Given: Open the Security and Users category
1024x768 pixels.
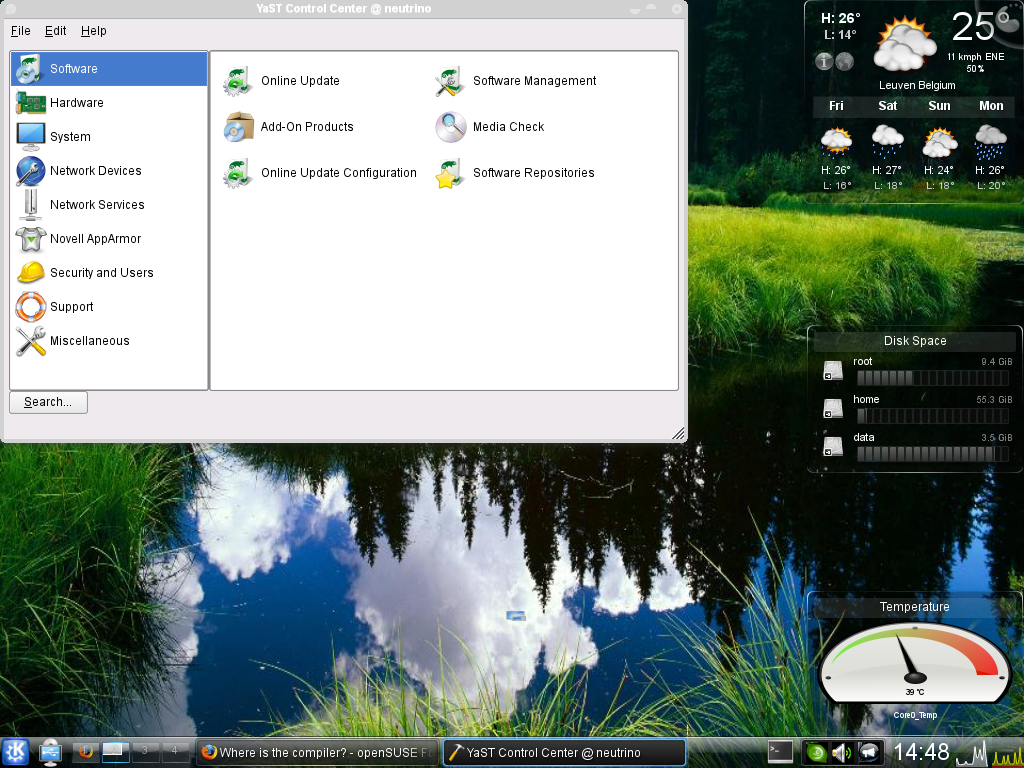Looking at the screenshot, I should pyautogui.click(x=109, y=272).
